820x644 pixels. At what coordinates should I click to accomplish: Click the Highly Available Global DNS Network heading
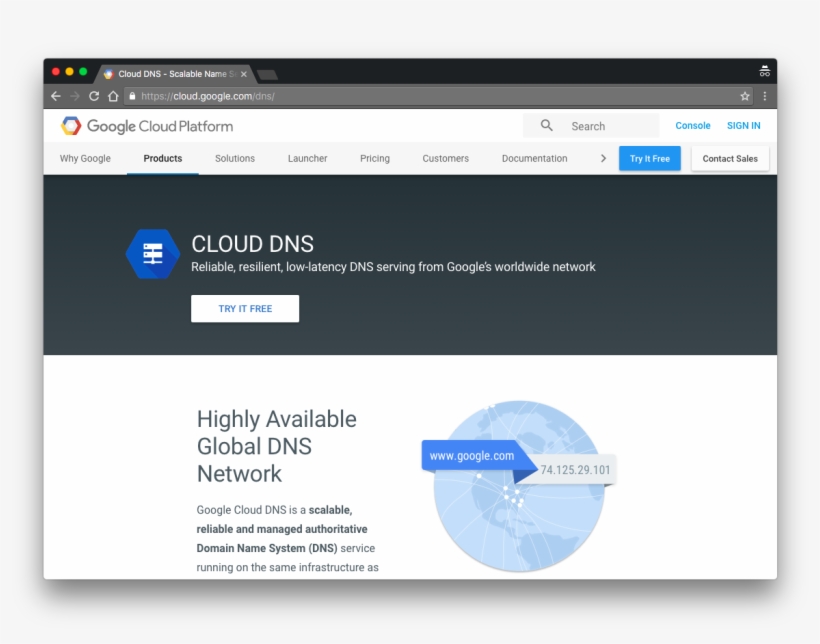(x=277, y=446)
